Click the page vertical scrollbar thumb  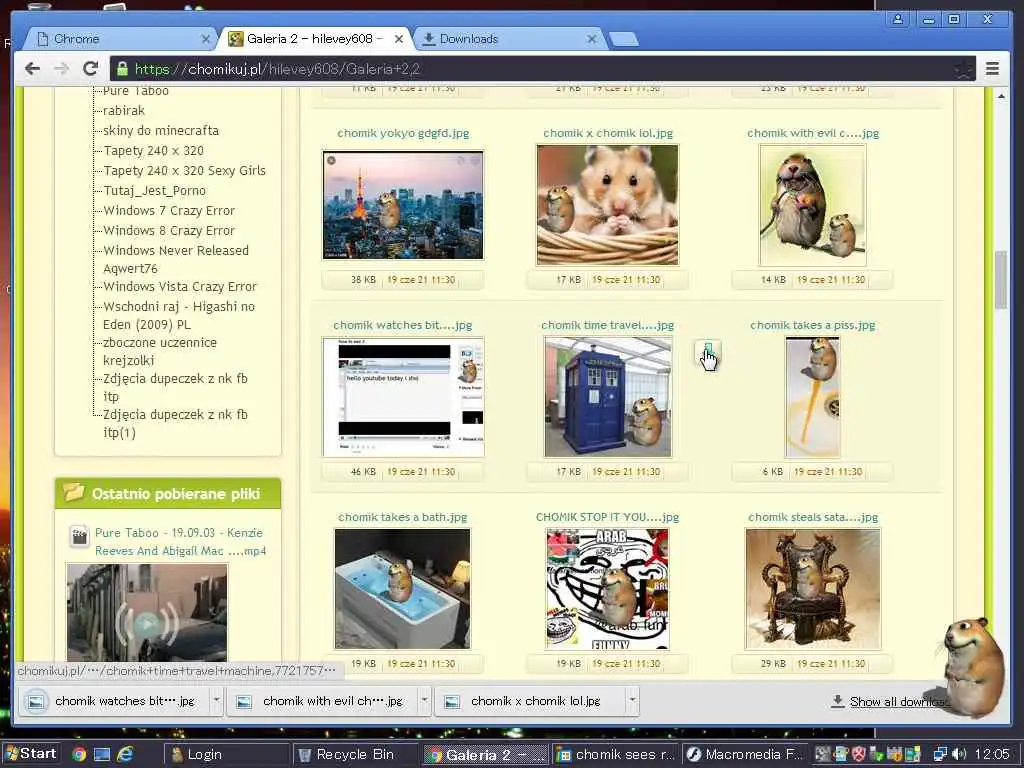tap(1000, 280)
